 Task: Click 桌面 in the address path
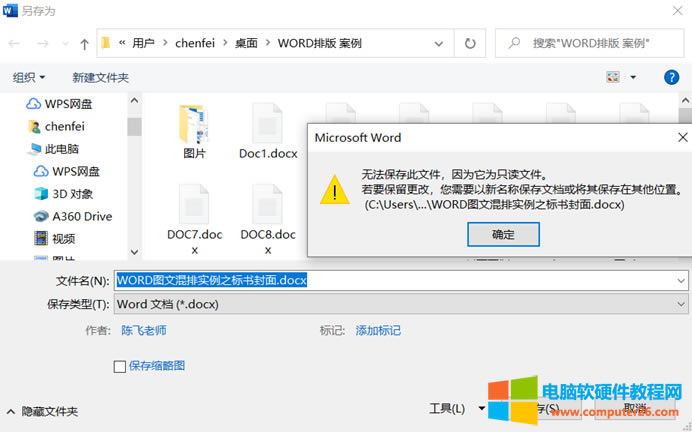(246, 43)
